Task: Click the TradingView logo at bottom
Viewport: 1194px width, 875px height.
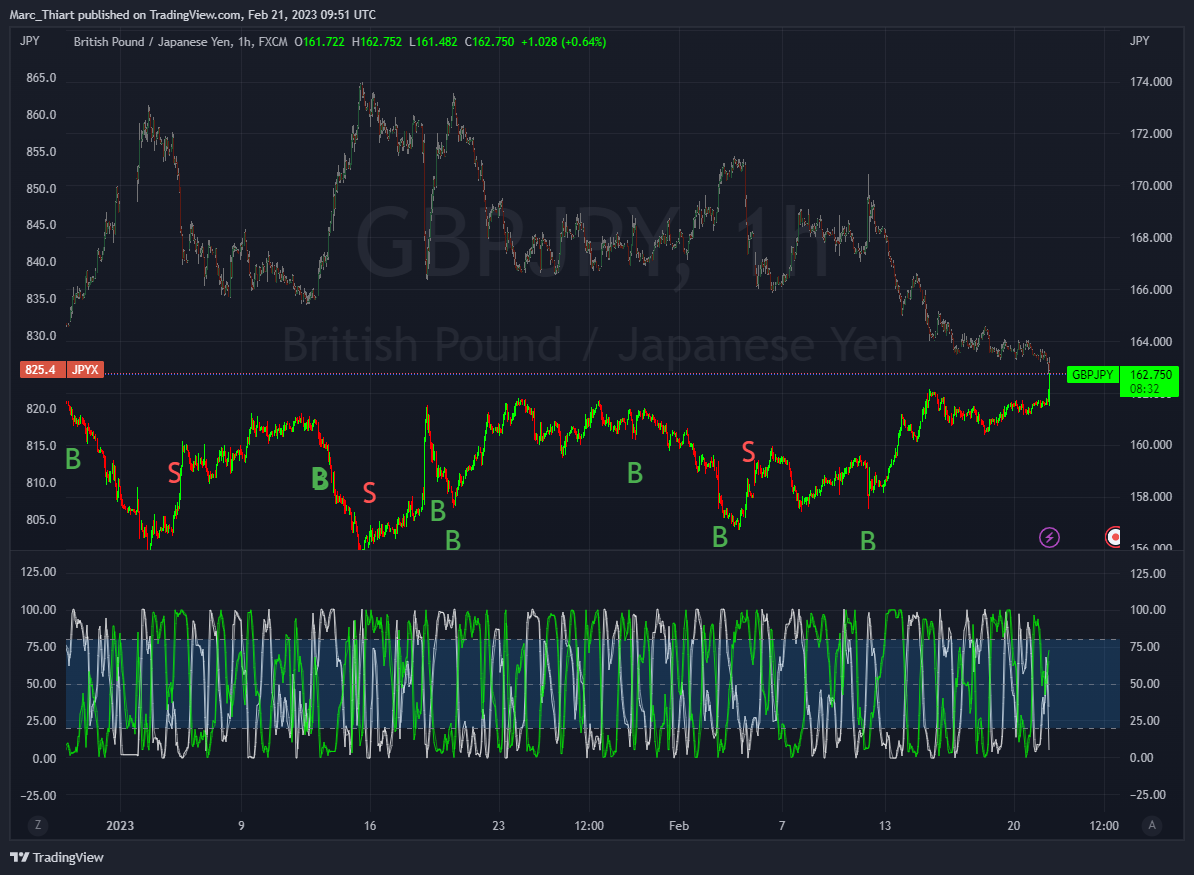Action: [57, 857]
